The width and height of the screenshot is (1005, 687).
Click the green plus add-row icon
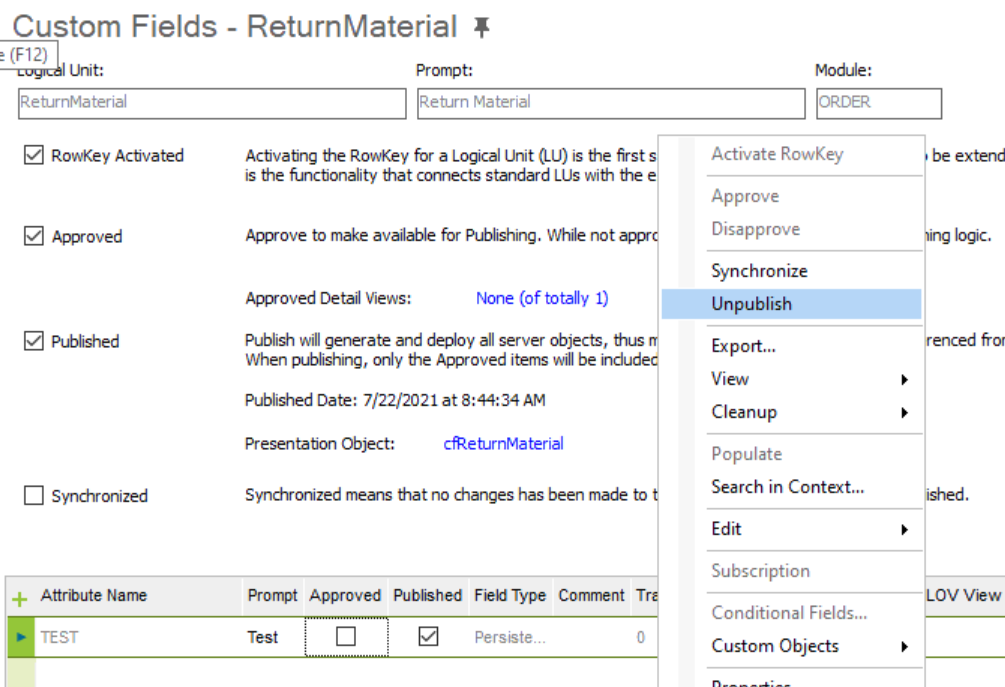point(20,599)
